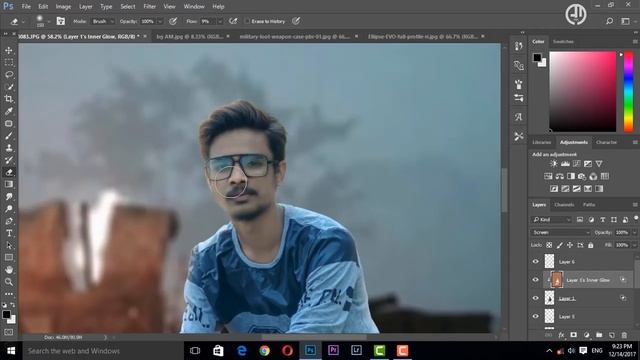Click the hue spectrum slider
Image resolution: width=640 pixels, height=360 pixels.
point(629,91)
